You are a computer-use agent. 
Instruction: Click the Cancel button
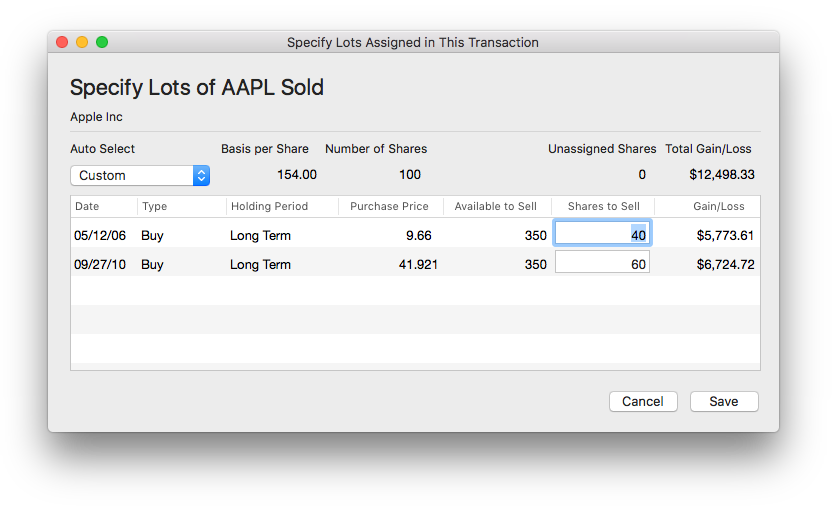[x=642, y=401]
